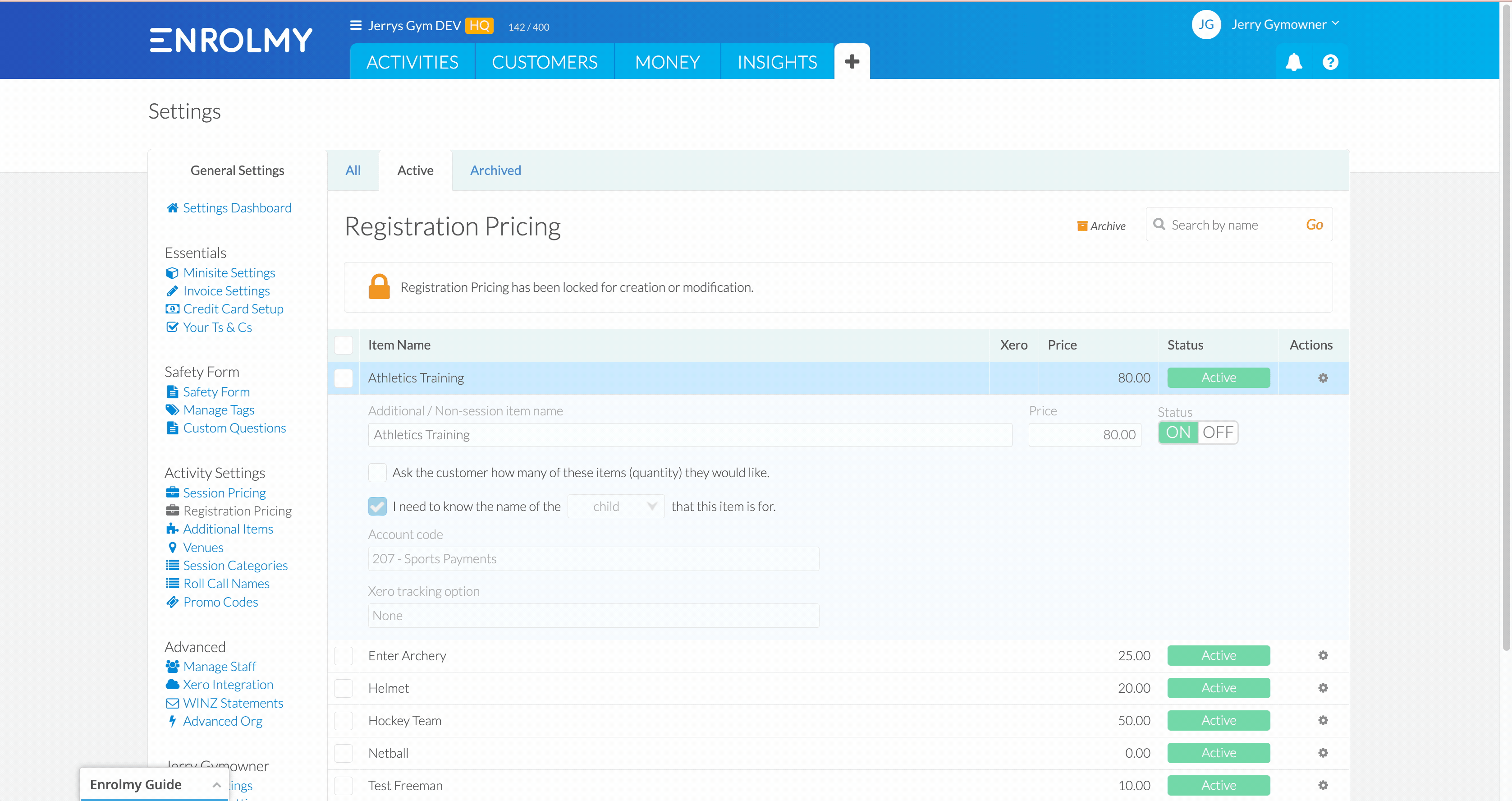Open the gear actions for Enter Archery
The height and width of the screenshot is (801, 1512).
click(1323, 655)
